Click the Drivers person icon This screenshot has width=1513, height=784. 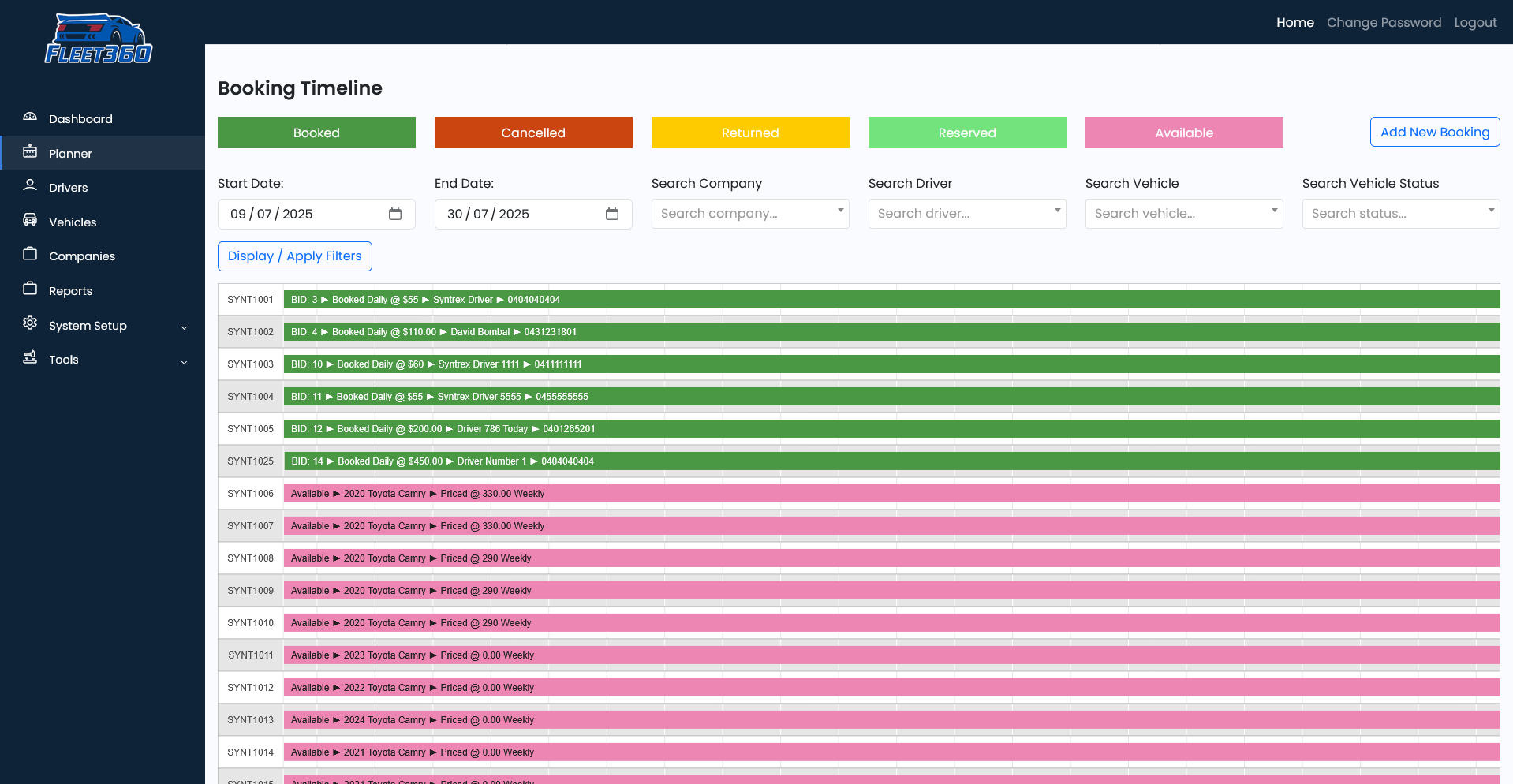30,186
